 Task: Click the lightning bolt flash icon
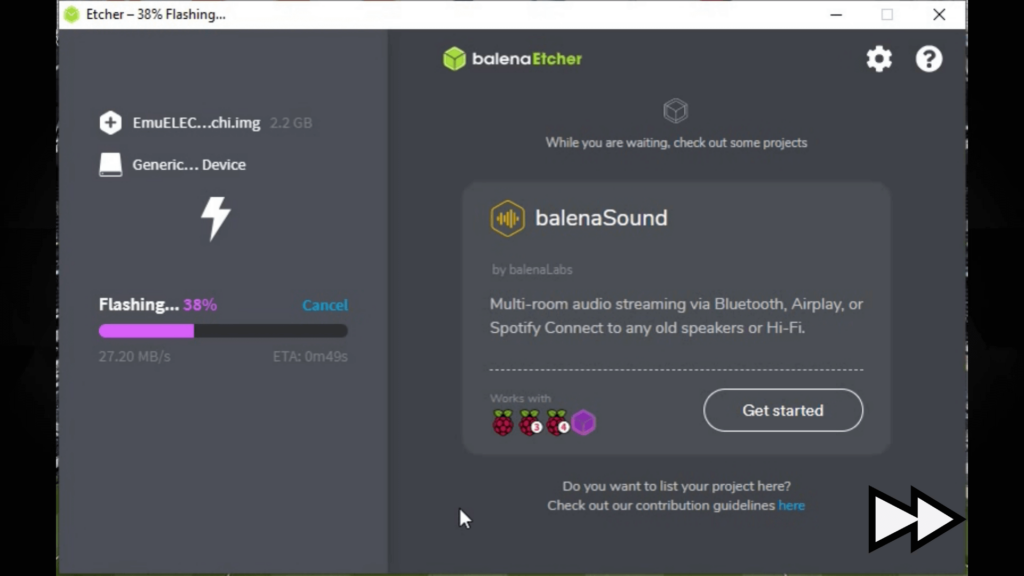point(216,218)
